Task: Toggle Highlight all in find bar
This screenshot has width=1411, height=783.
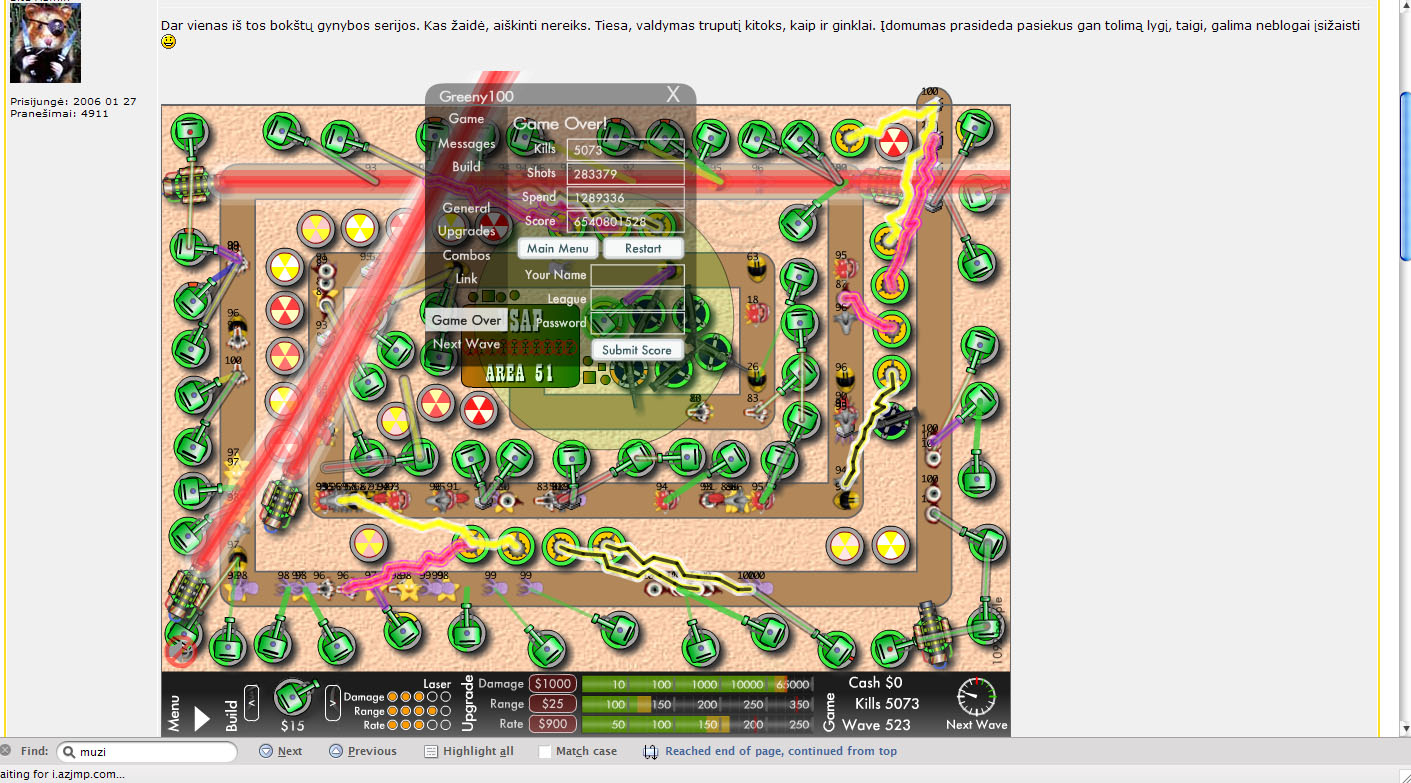Action: [468, 751]
